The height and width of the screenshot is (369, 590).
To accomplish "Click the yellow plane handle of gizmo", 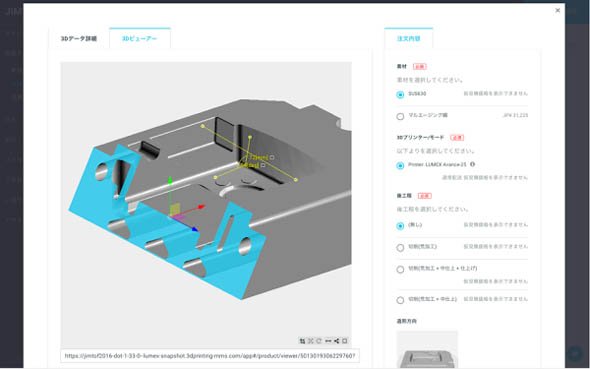I will pyautogui.click(x=175, y=210).
